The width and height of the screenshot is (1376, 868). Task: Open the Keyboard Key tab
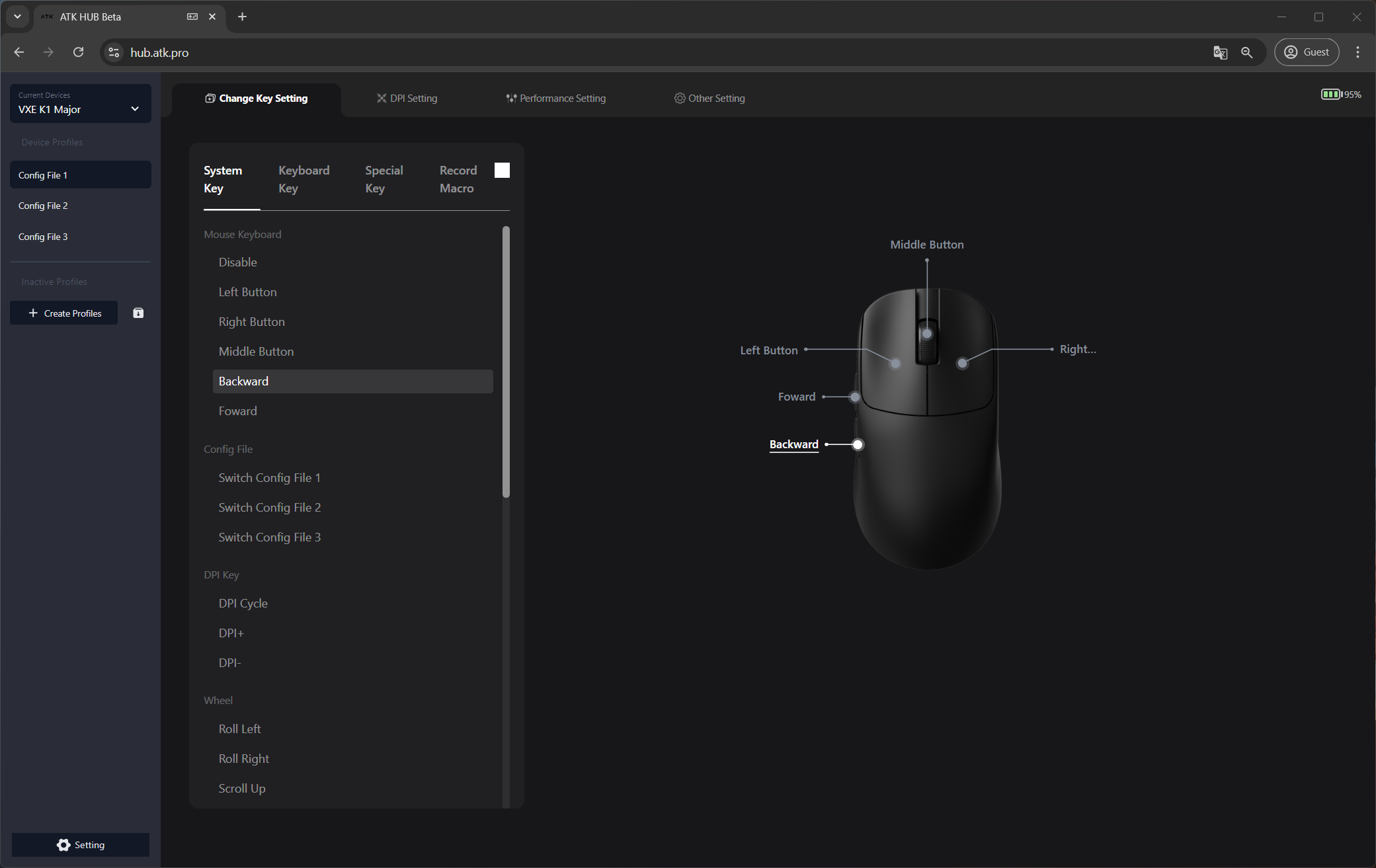[x=304, y=179]
